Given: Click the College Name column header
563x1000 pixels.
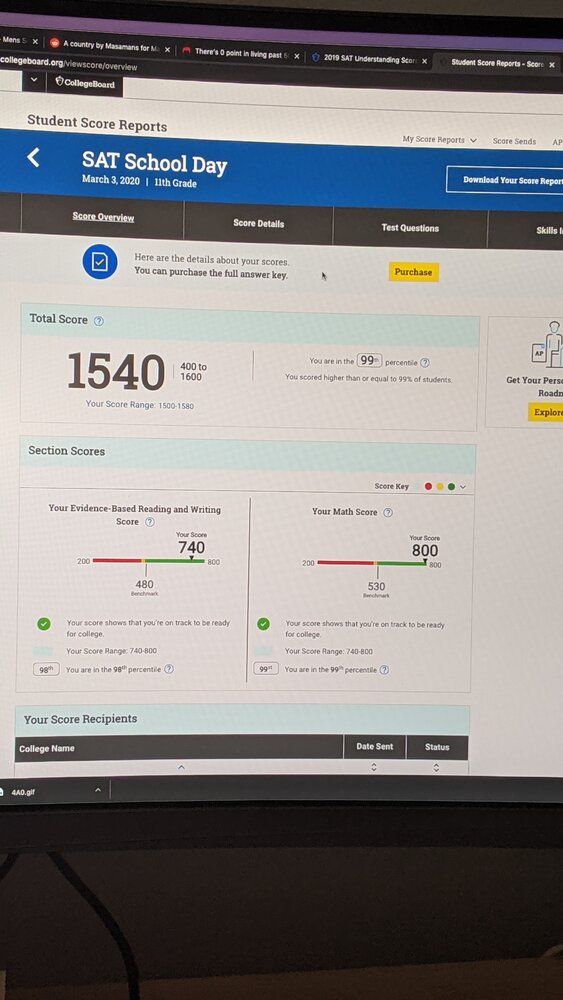Looking at the screenshot, I should (47, 748).
